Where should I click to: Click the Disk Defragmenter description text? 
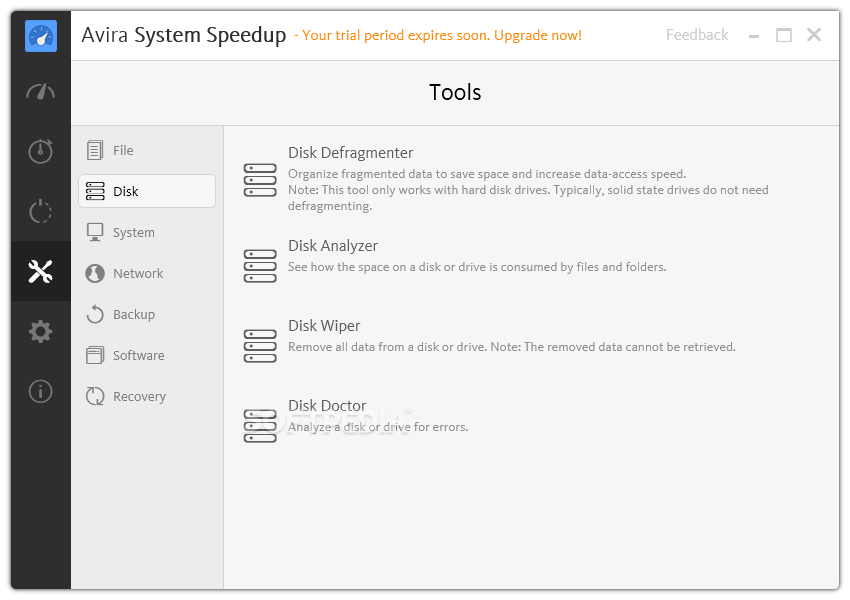click(528, 190)
